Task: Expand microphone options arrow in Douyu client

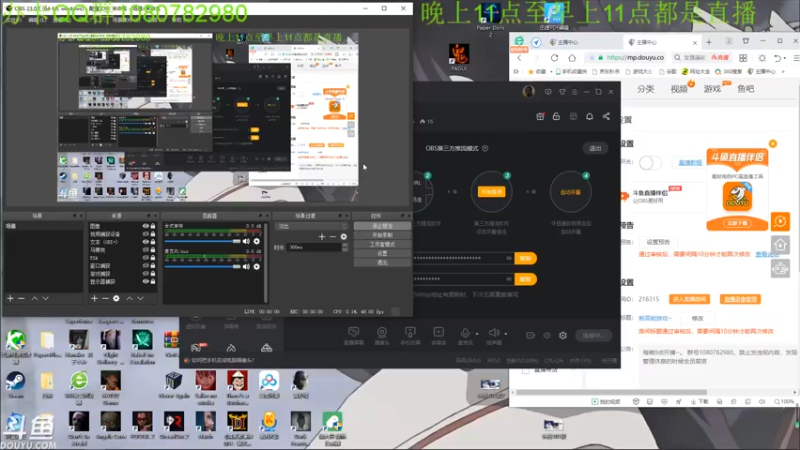Action: pos(477,334)
